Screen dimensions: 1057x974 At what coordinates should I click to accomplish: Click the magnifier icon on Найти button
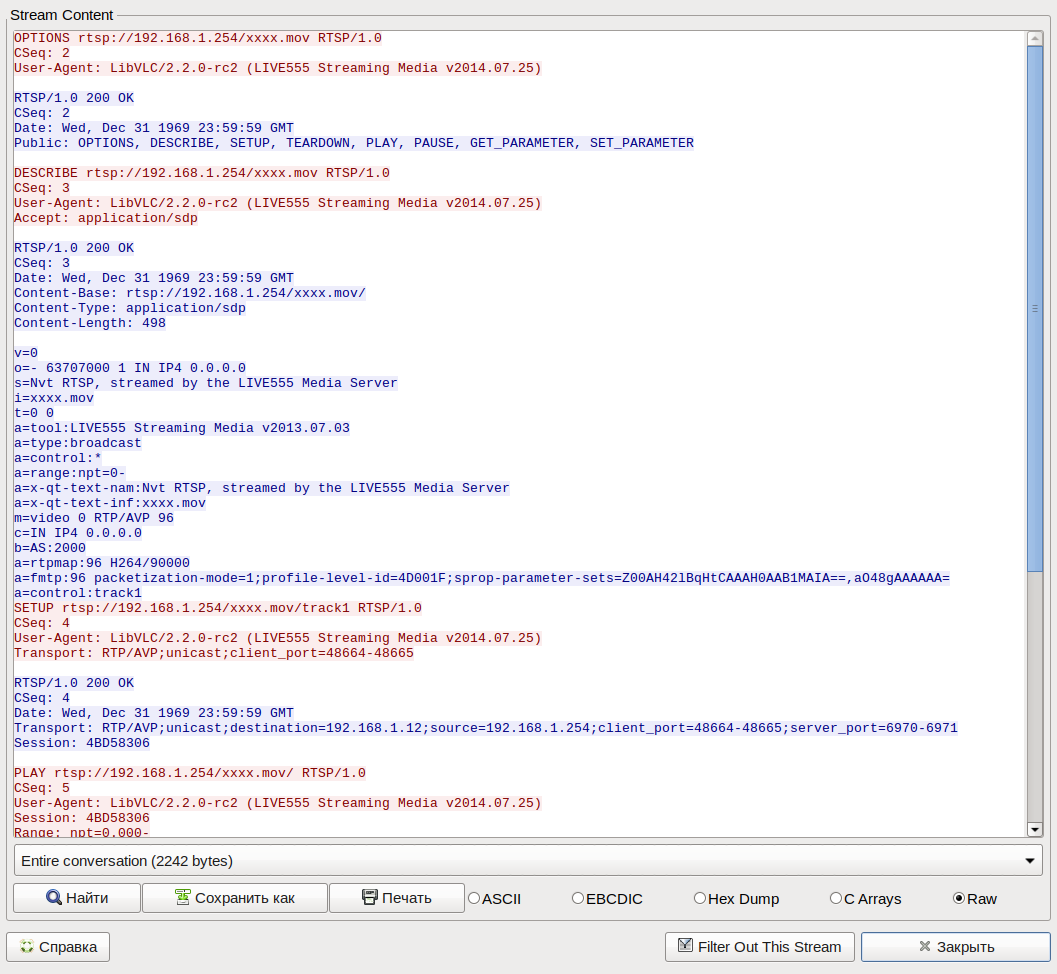coord(54,898)
